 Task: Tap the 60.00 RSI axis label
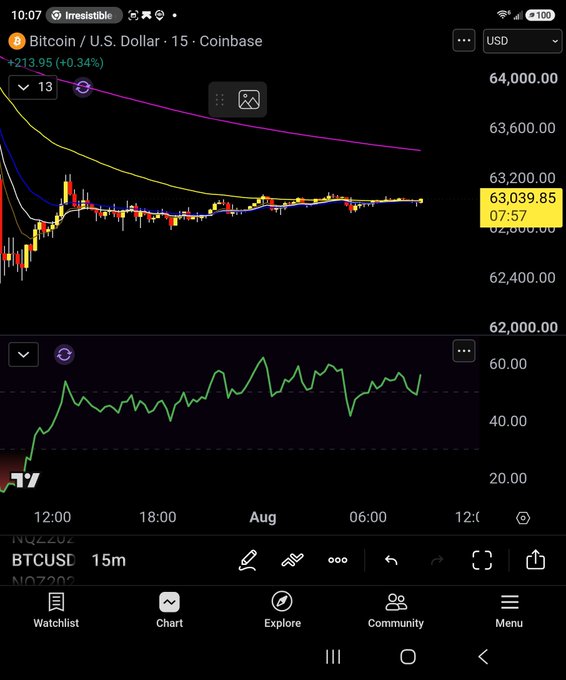508,364
